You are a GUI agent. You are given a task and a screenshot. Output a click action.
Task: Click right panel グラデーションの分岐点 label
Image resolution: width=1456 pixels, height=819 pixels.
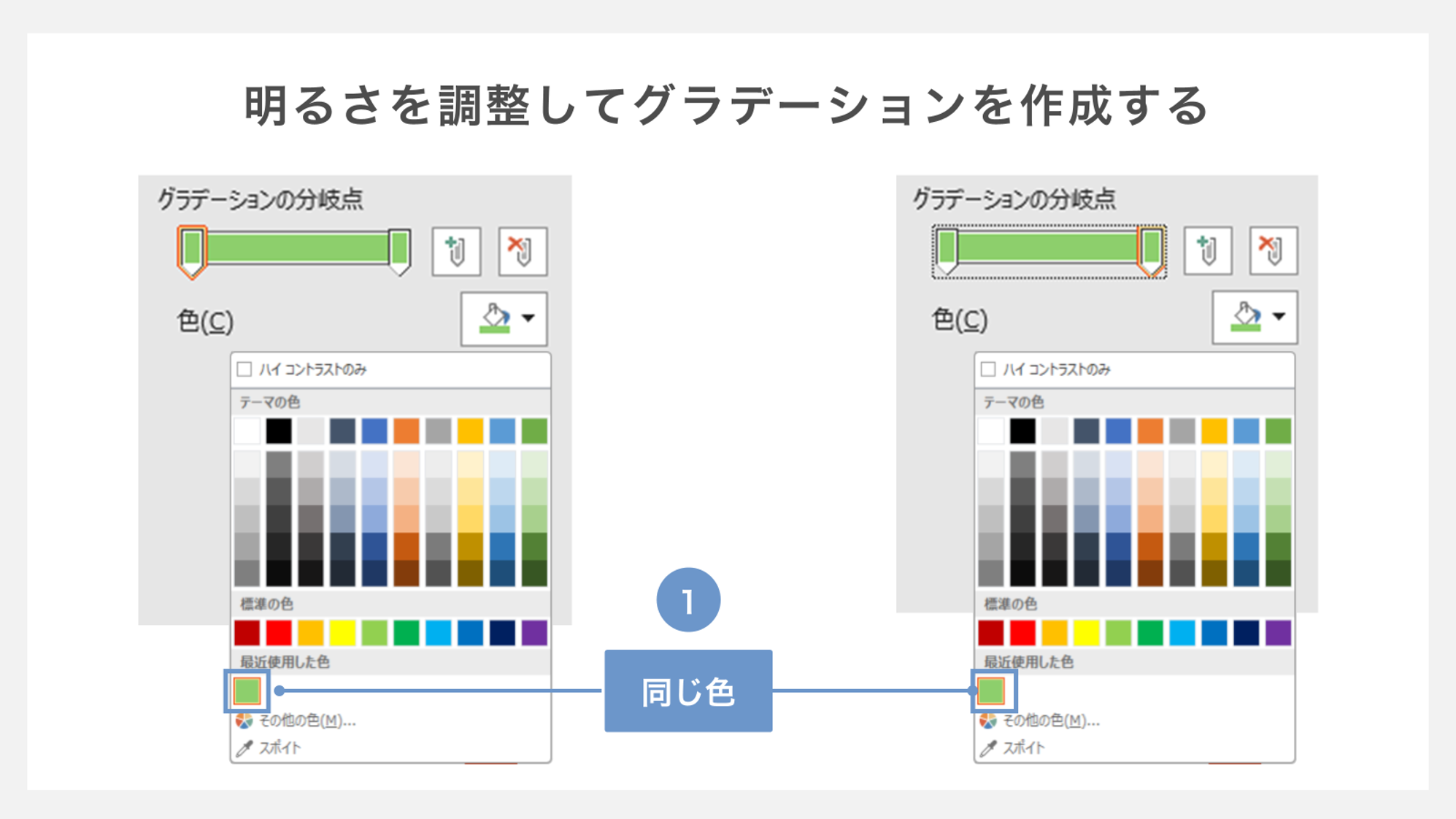point(1014,199)
